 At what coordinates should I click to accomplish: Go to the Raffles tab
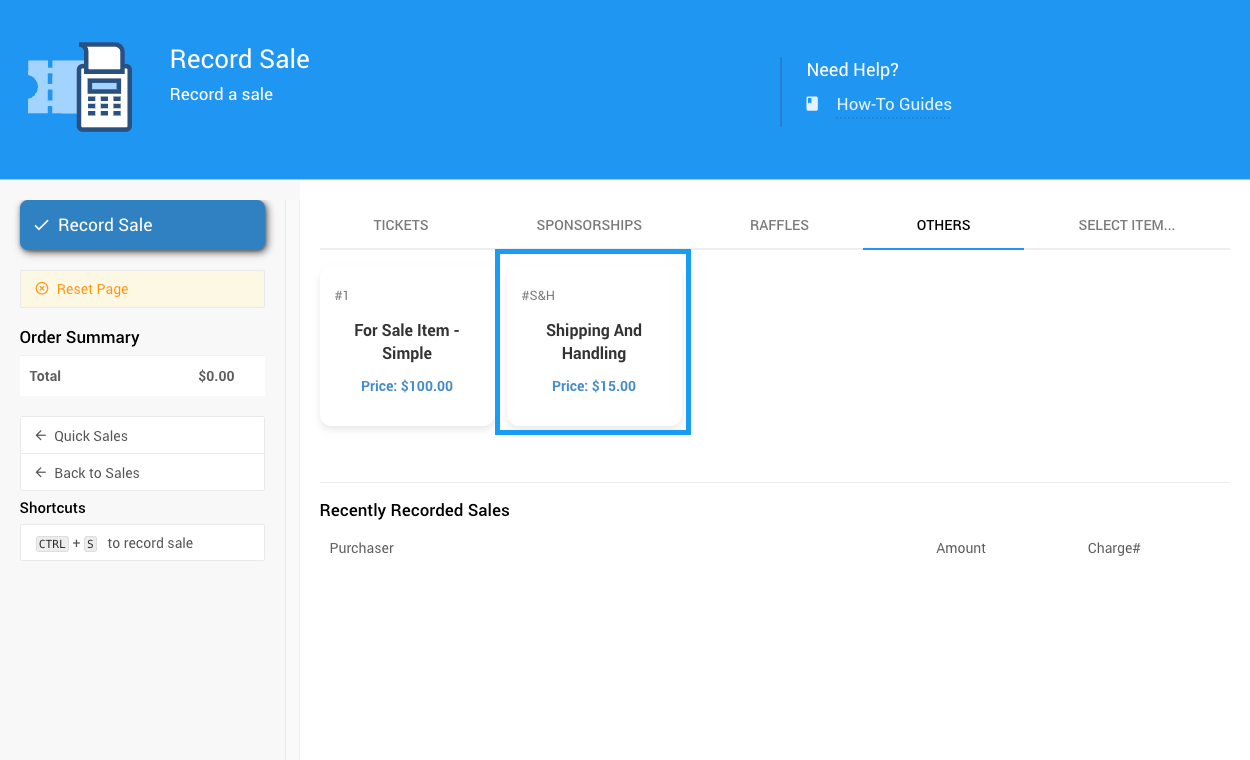(779, 225)
